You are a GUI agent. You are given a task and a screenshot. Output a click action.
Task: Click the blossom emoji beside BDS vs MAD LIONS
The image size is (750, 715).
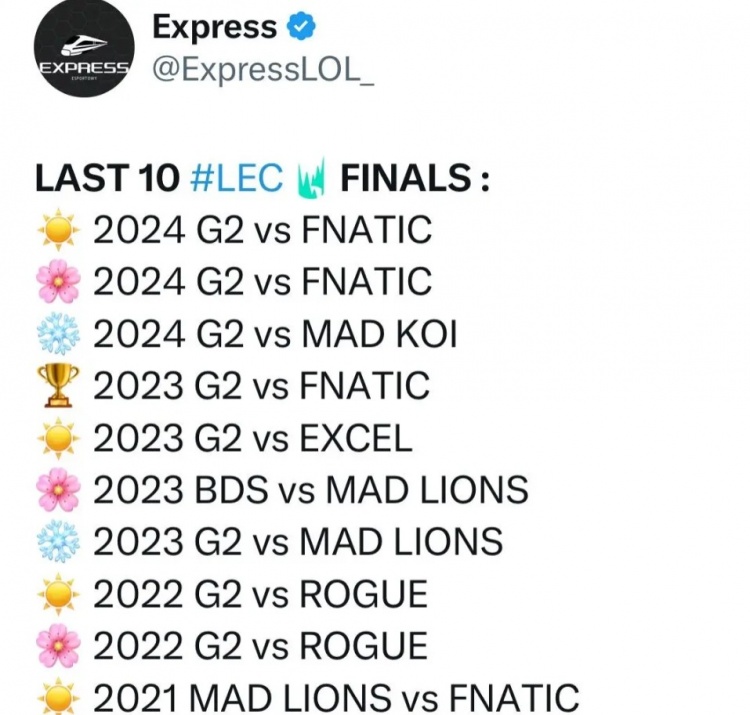[x=58, y=490]
